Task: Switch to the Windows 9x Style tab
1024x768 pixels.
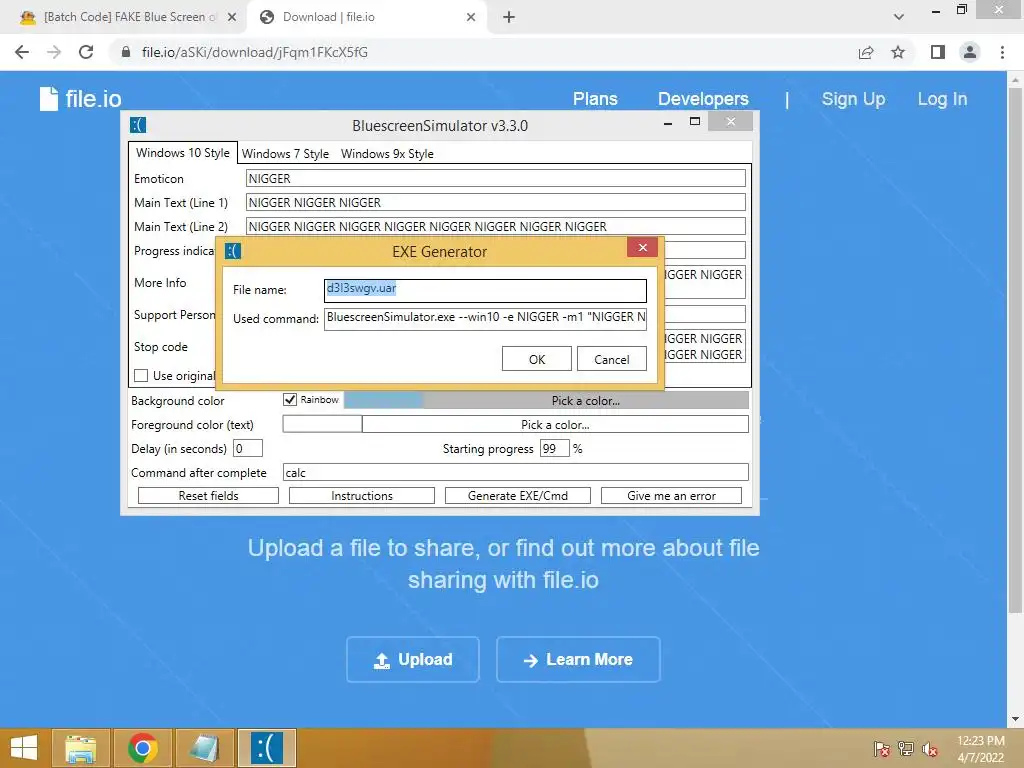Action: click(387, 154)
